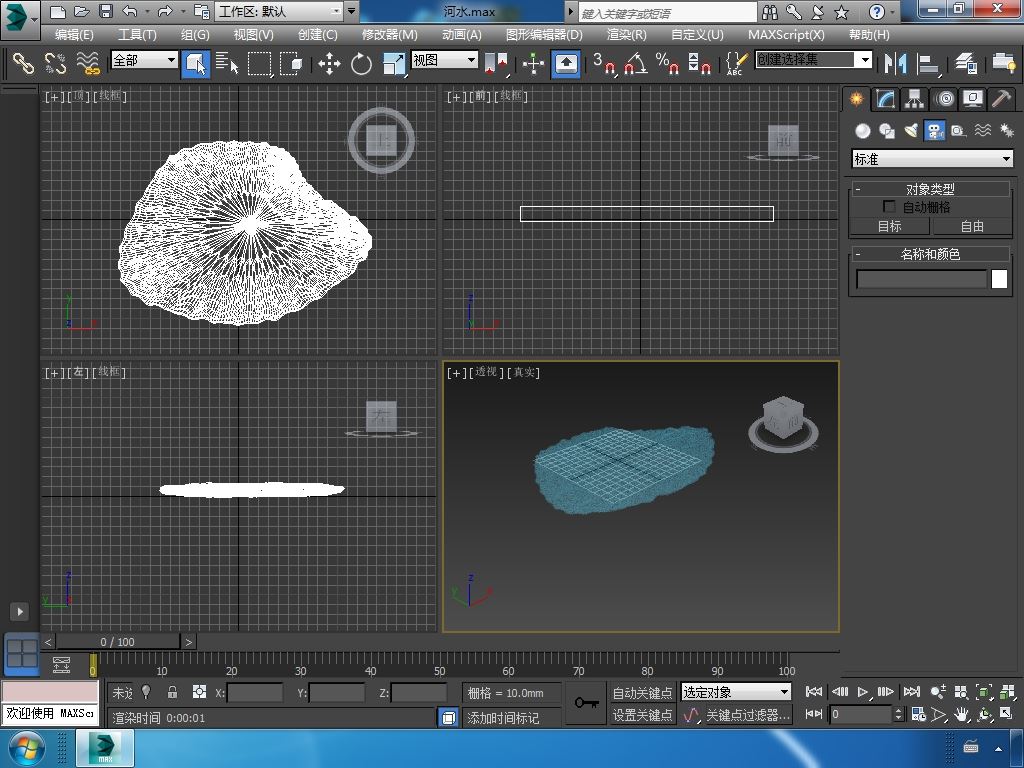Viewport: 1024px width, 768px height.
Task: Toggle 自动关键点 auto key mode
Action: pos(642,692)
